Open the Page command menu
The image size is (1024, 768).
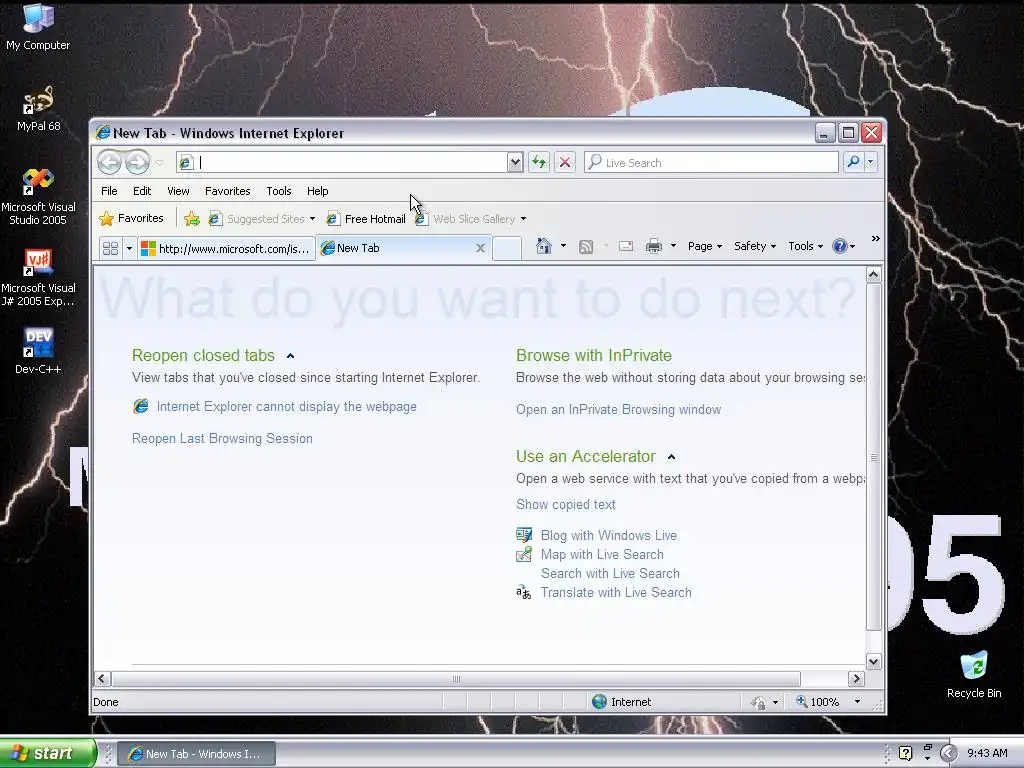pyautogui.click(x=705, y=246)
